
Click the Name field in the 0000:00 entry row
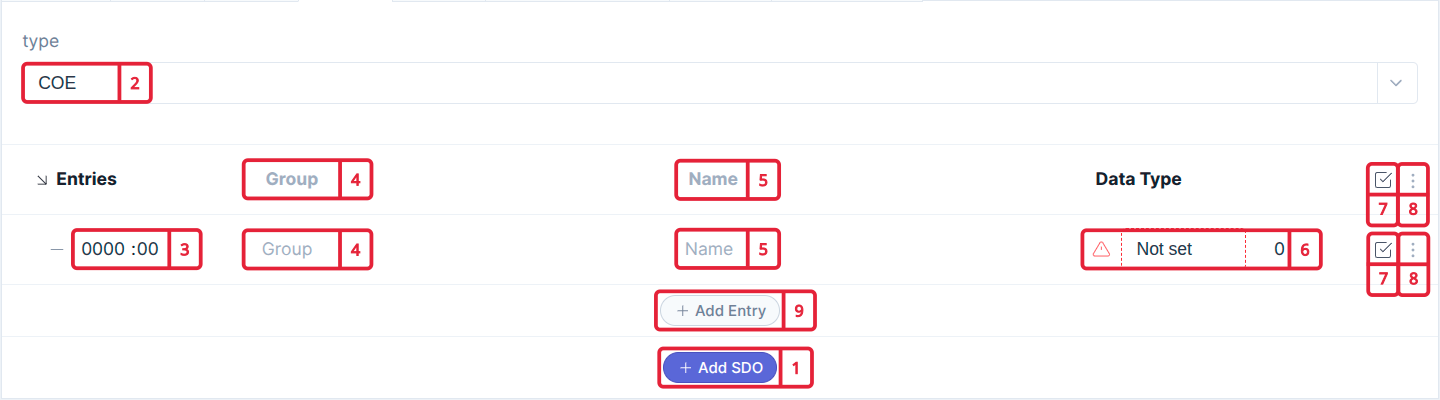click(x=711, y=249)
